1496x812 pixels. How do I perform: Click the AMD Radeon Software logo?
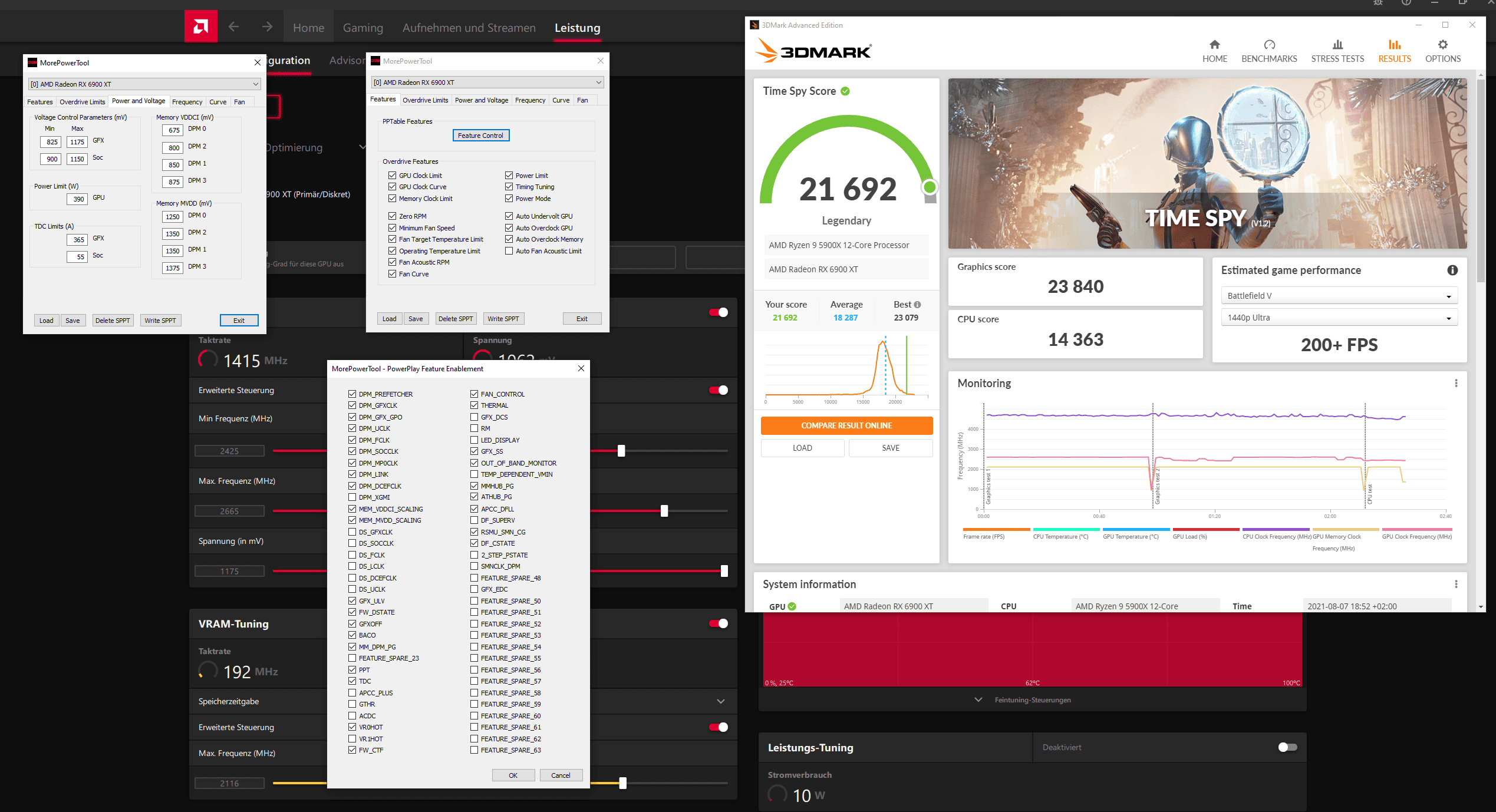click(x=201, y=27)
